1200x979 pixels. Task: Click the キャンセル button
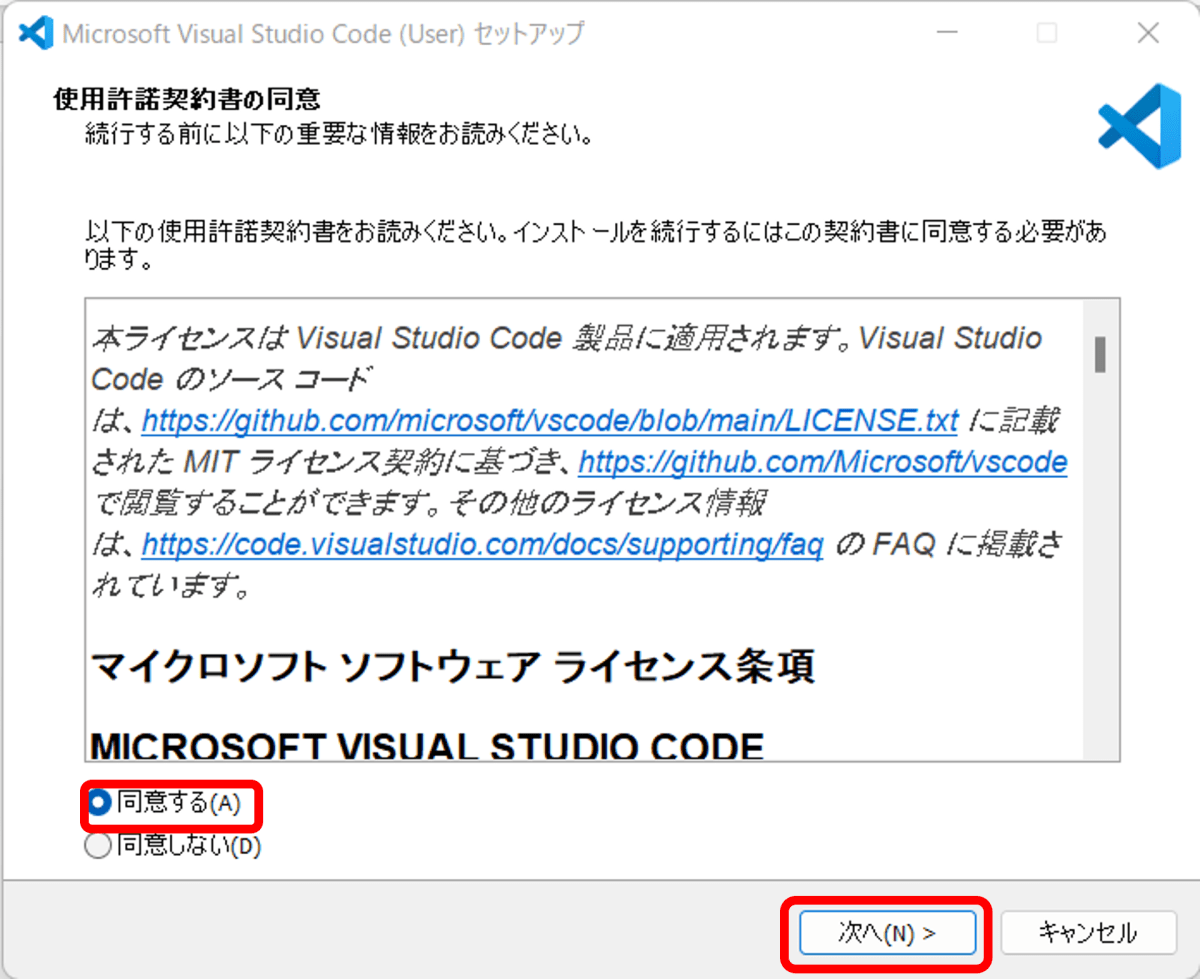[x=1087, y=933]
